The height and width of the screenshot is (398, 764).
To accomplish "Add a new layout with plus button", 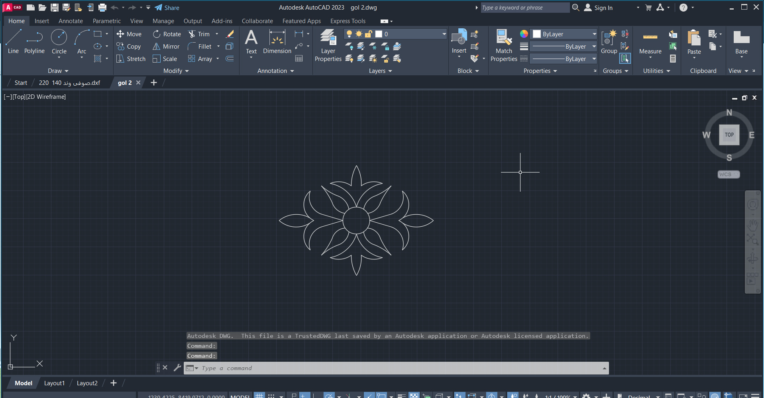I will coord(114,383).
